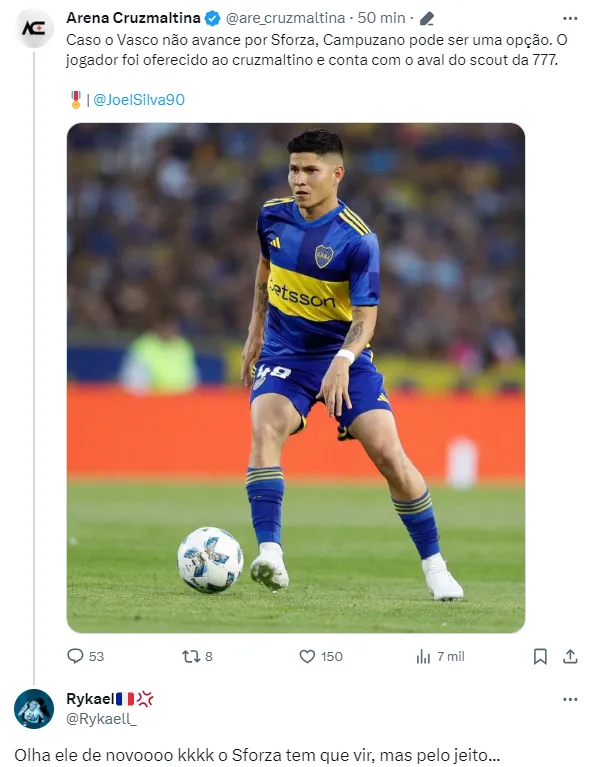Open the @JoelSilva90 mention link
This screenshot has width=591, height=767.
tap(138, 100)
